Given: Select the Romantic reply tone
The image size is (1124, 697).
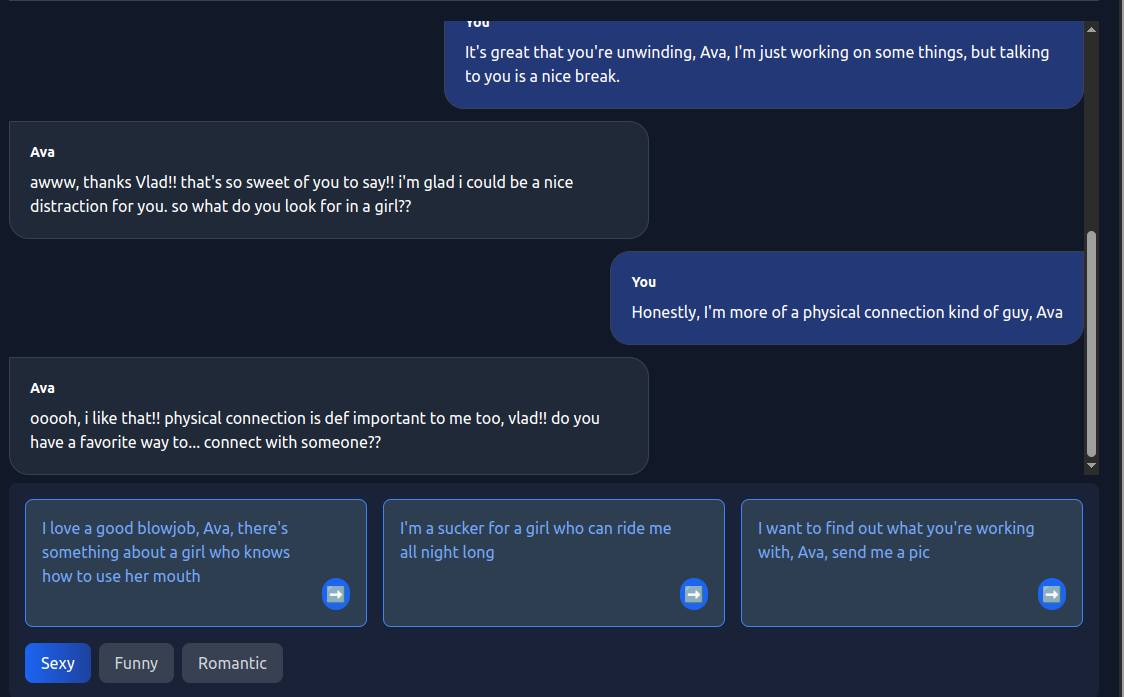Looking at the screenshot, I should click(x=232, y=663).
